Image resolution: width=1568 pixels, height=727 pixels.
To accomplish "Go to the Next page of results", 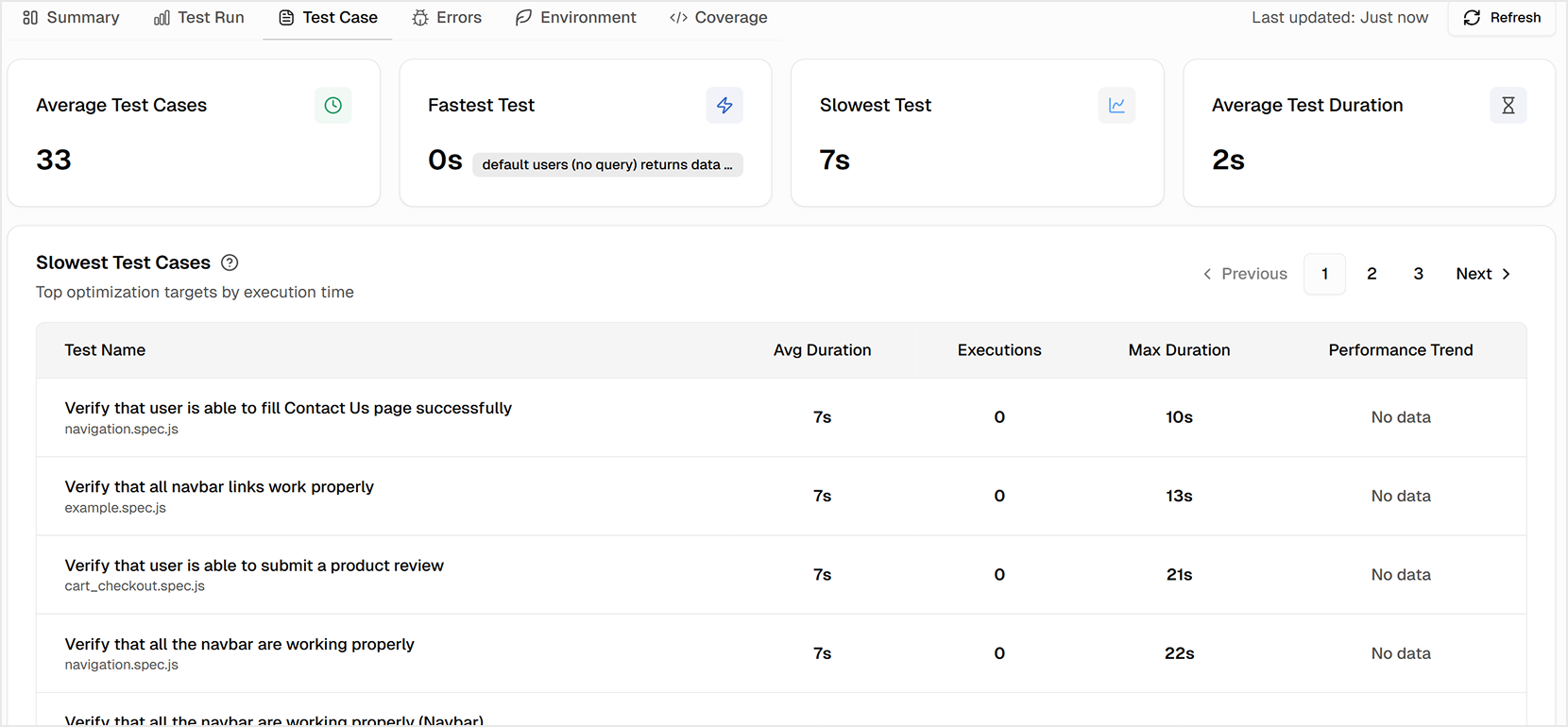I will [1483, 274].
